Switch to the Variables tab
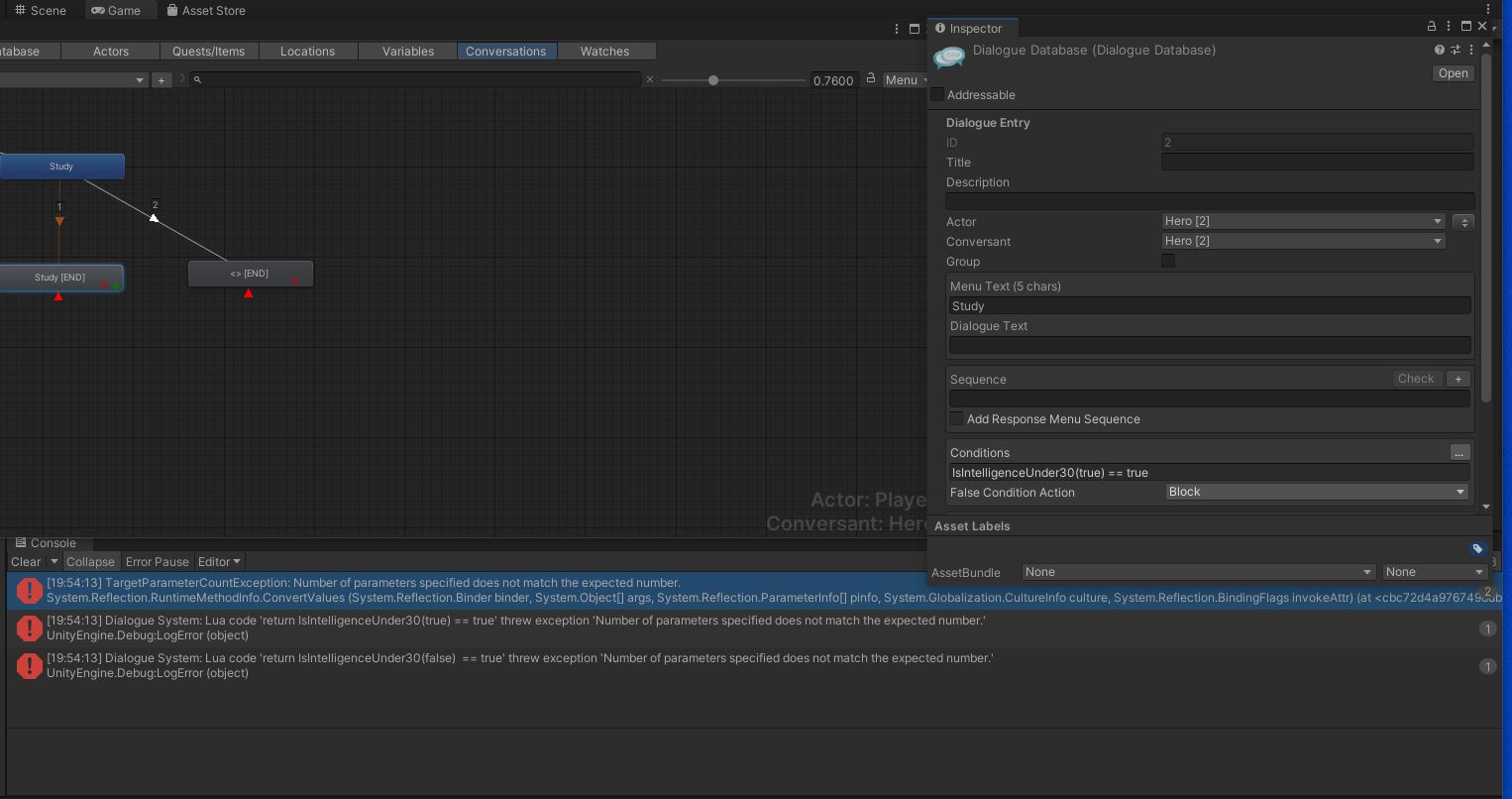1512x799 pixels. pyautogui.click(x=408, y=51)
